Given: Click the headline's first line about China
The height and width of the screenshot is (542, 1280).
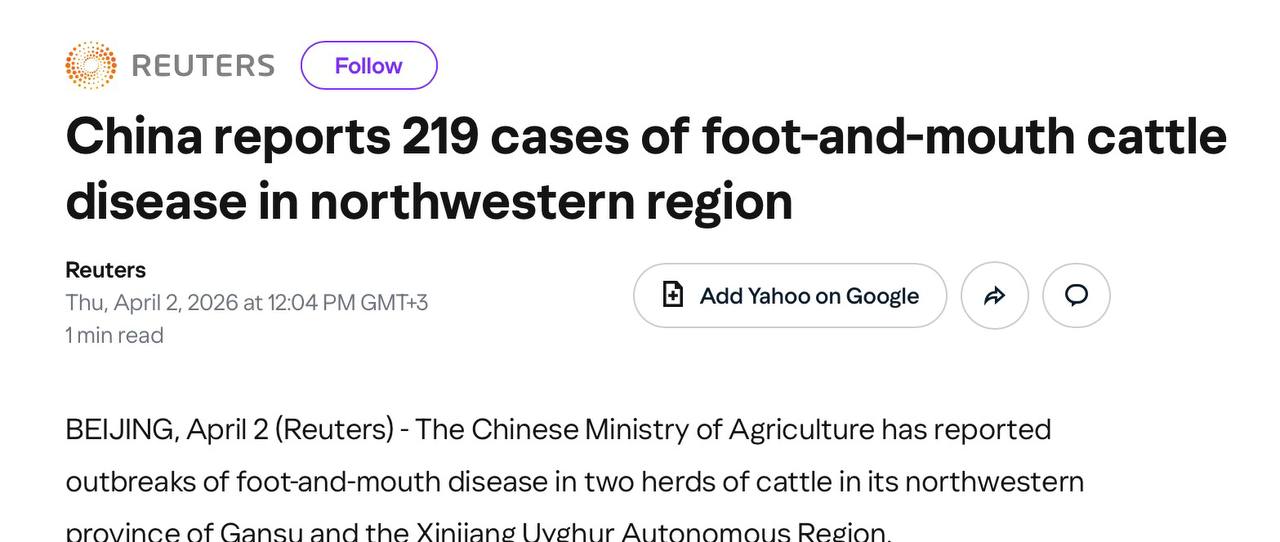Looking at the screenshot, I should tap(645, 136).
